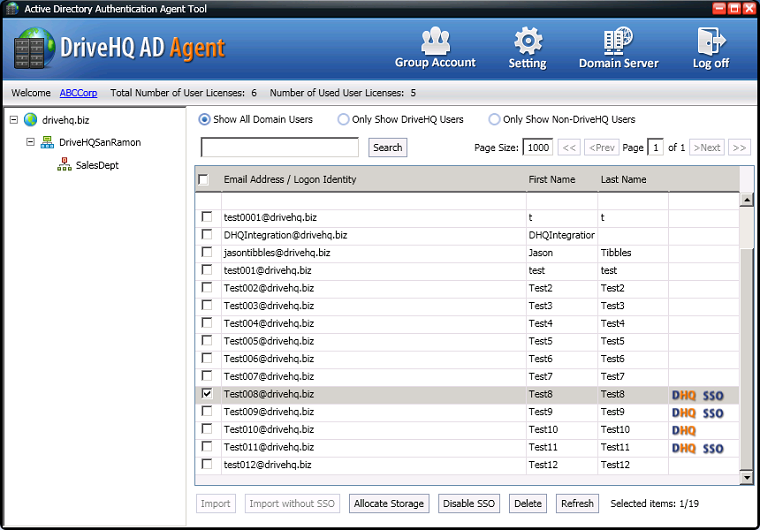Open the Setting gear icon
This screenshot has height=530, width=760.
[x=527, y=41]
